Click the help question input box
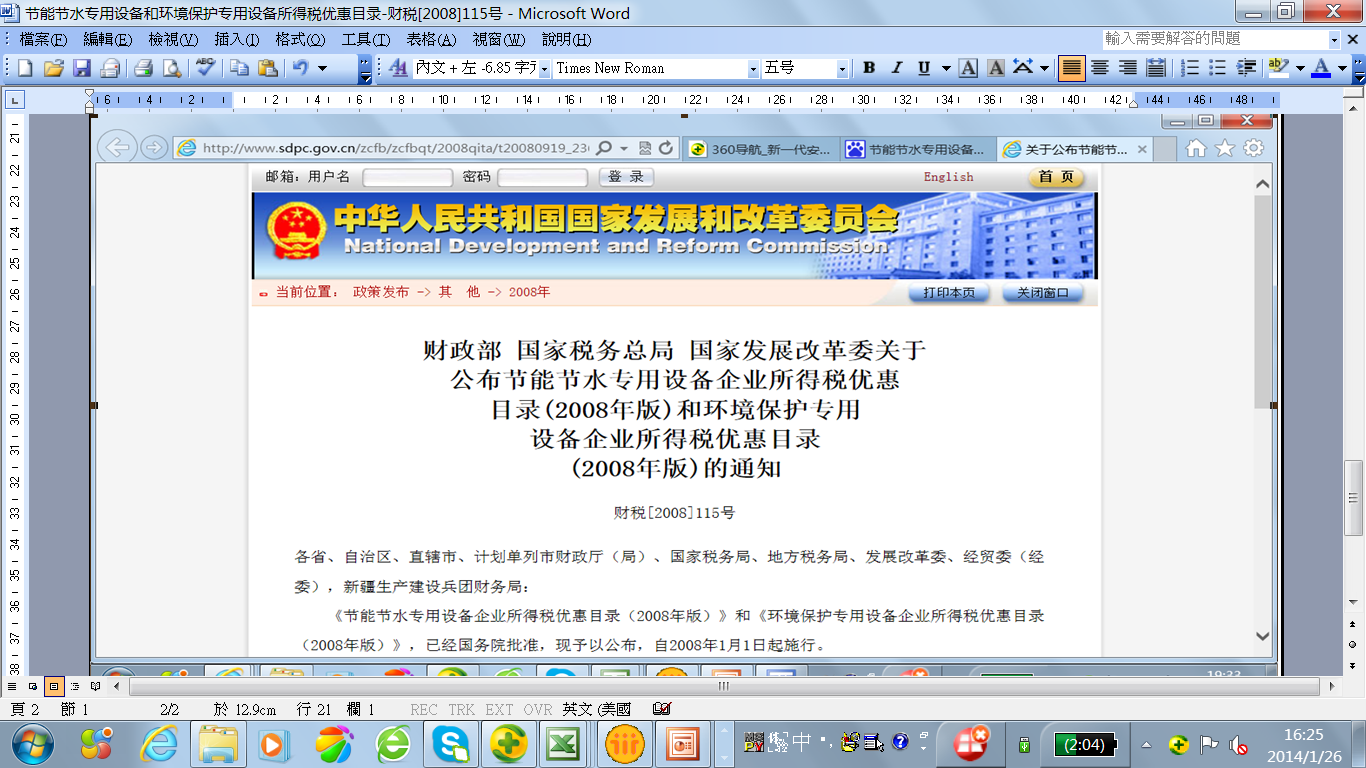 pos(1215,39)
